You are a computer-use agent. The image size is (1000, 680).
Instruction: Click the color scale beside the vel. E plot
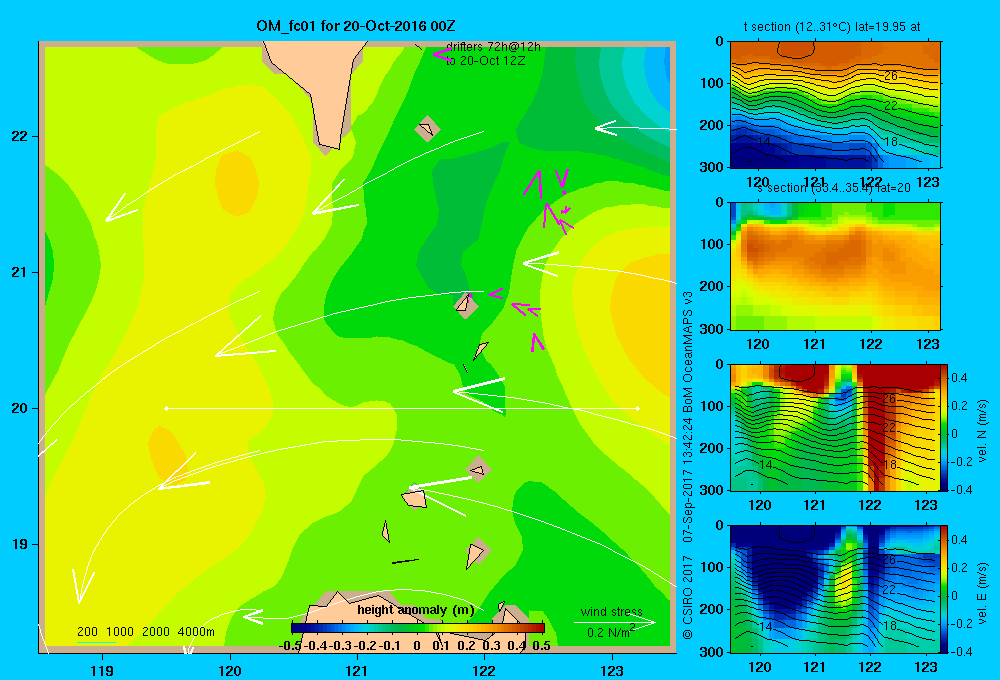coord(944,589)
